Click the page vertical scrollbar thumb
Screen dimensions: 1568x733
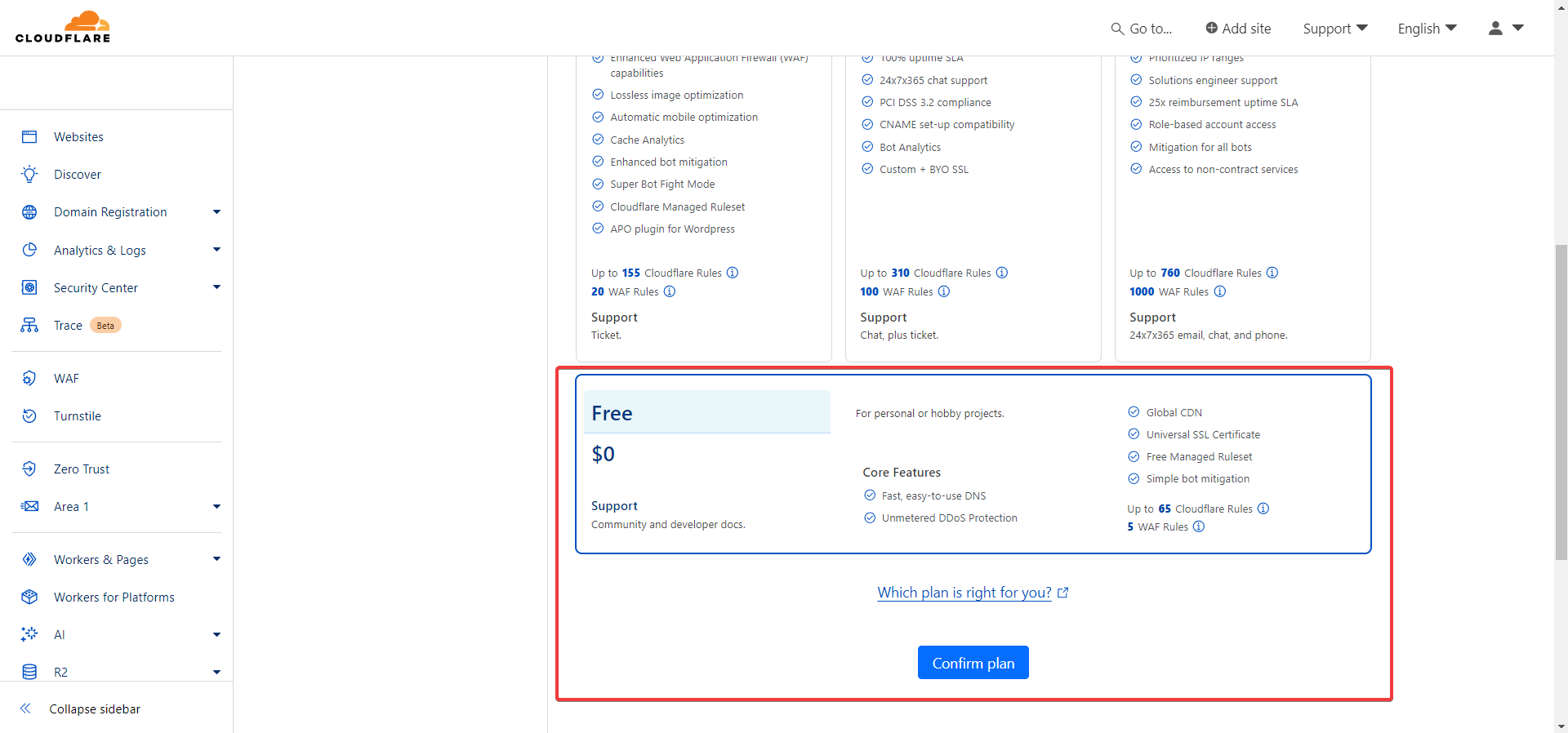coord(1561,402)
